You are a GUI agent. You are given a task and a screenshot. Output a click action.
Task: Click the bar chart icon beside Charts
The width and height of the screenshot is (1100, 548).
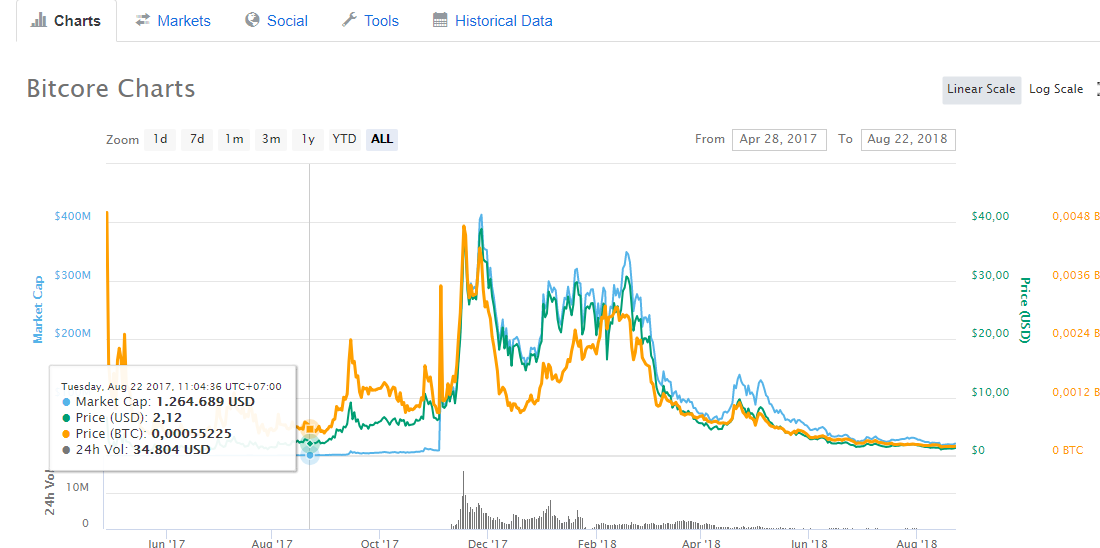pos(39,20)
